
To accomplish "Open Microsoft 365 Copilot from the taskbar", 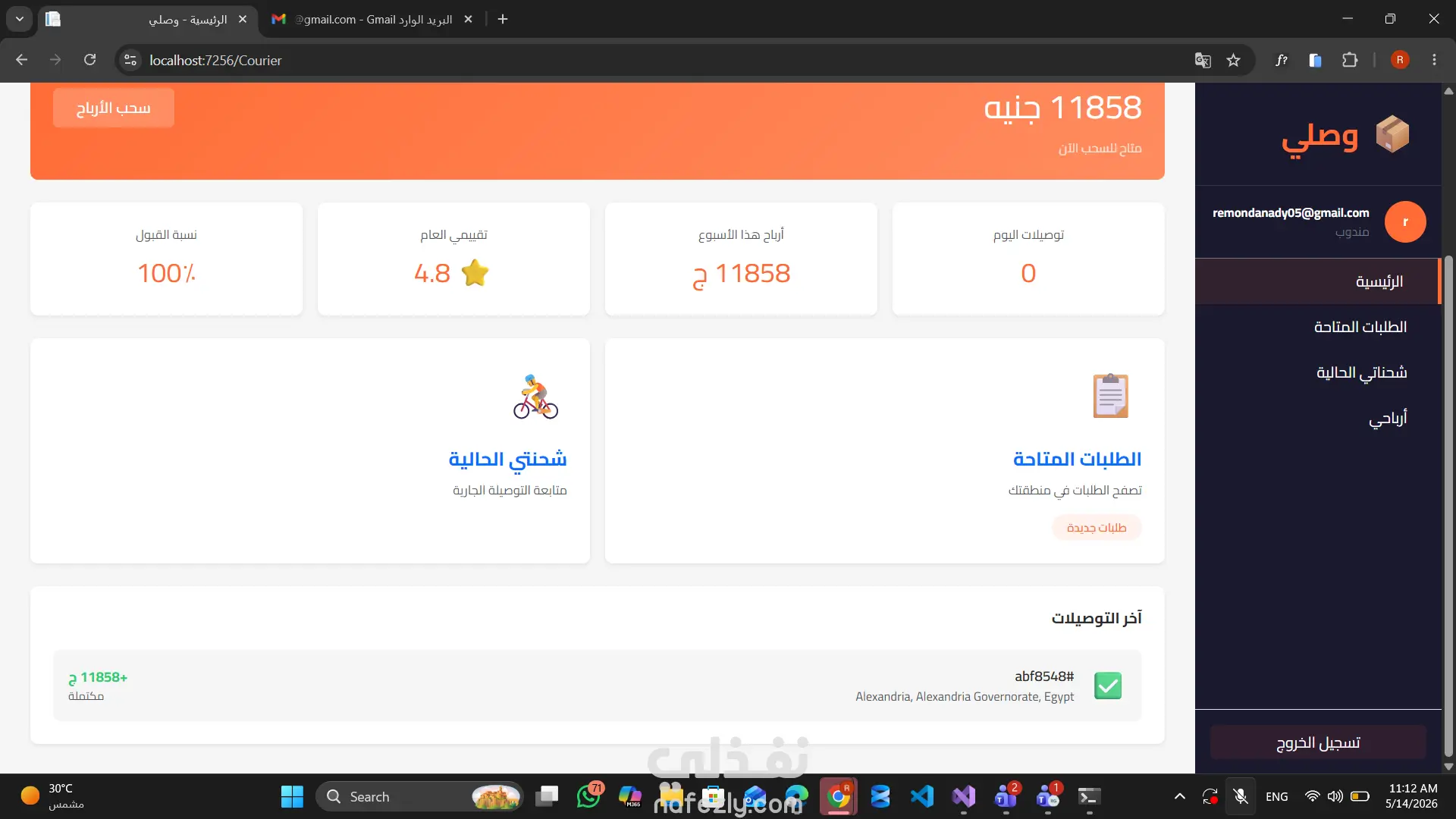I will click(x=630, y=796).
